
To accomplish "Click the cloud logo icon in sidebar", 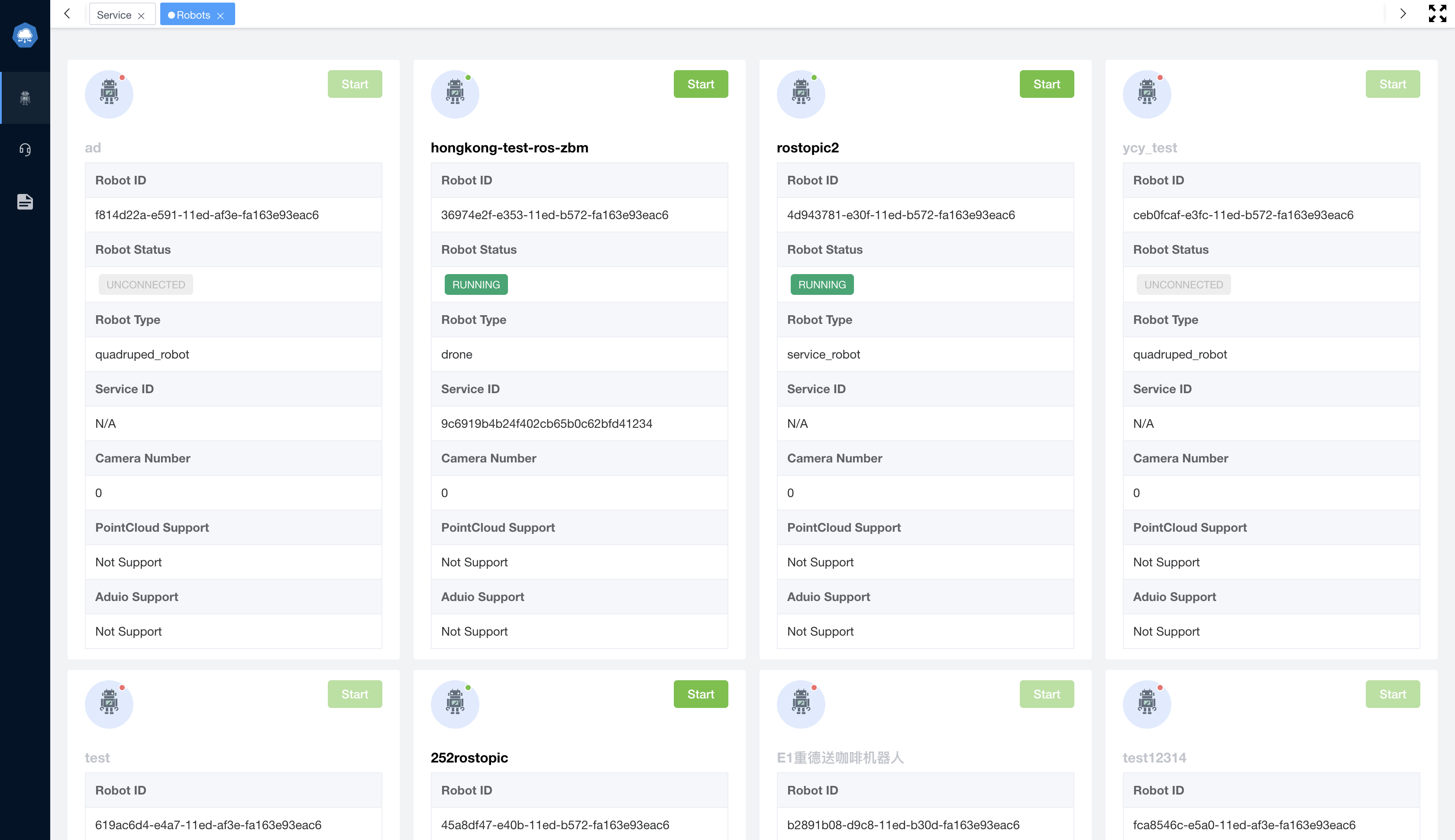I will (x=25, y=36).
